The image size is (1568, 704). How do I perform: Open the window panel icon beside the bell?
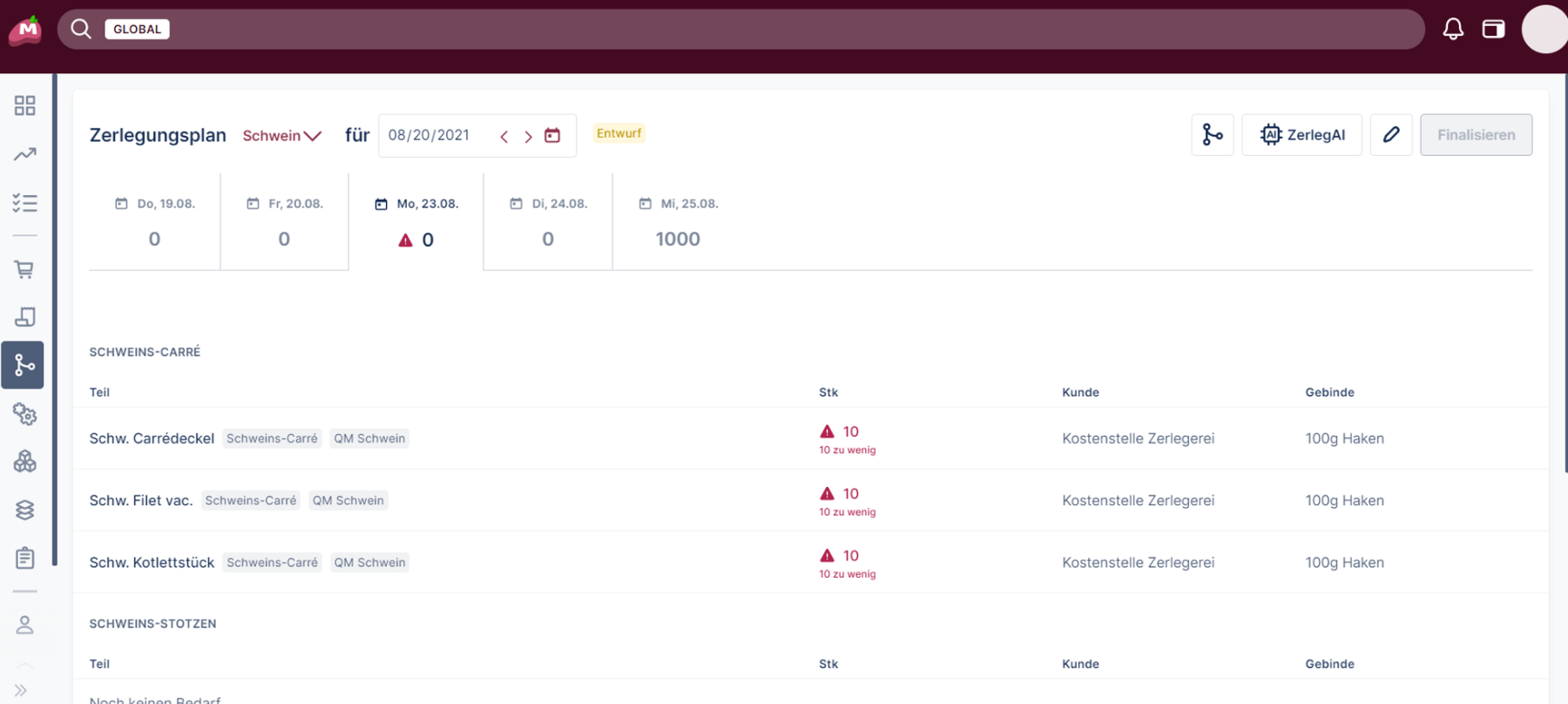(1493, 29)
